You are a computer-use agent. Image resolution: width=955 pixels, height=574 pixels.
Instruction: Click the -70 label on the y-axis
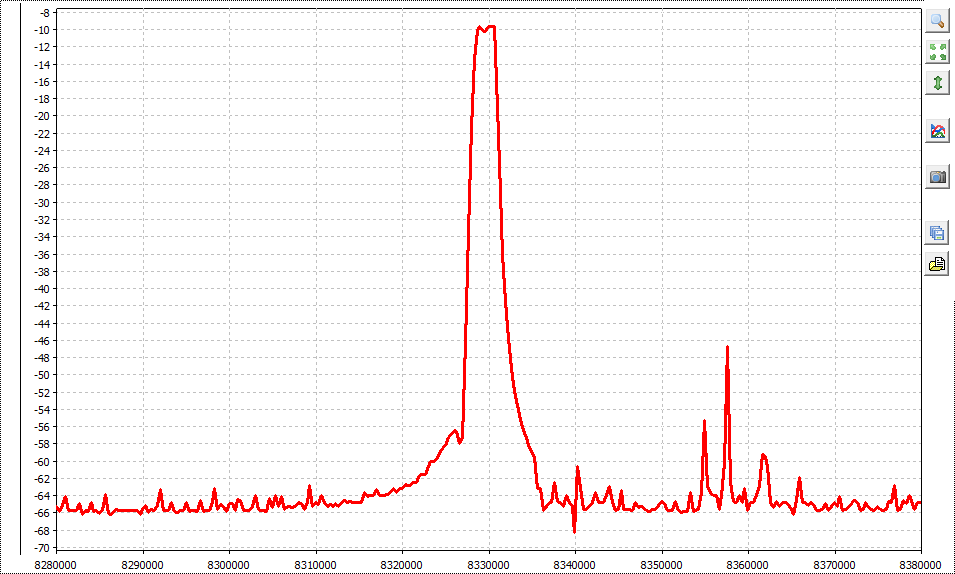pyautogui.click(x=42, y=548)
